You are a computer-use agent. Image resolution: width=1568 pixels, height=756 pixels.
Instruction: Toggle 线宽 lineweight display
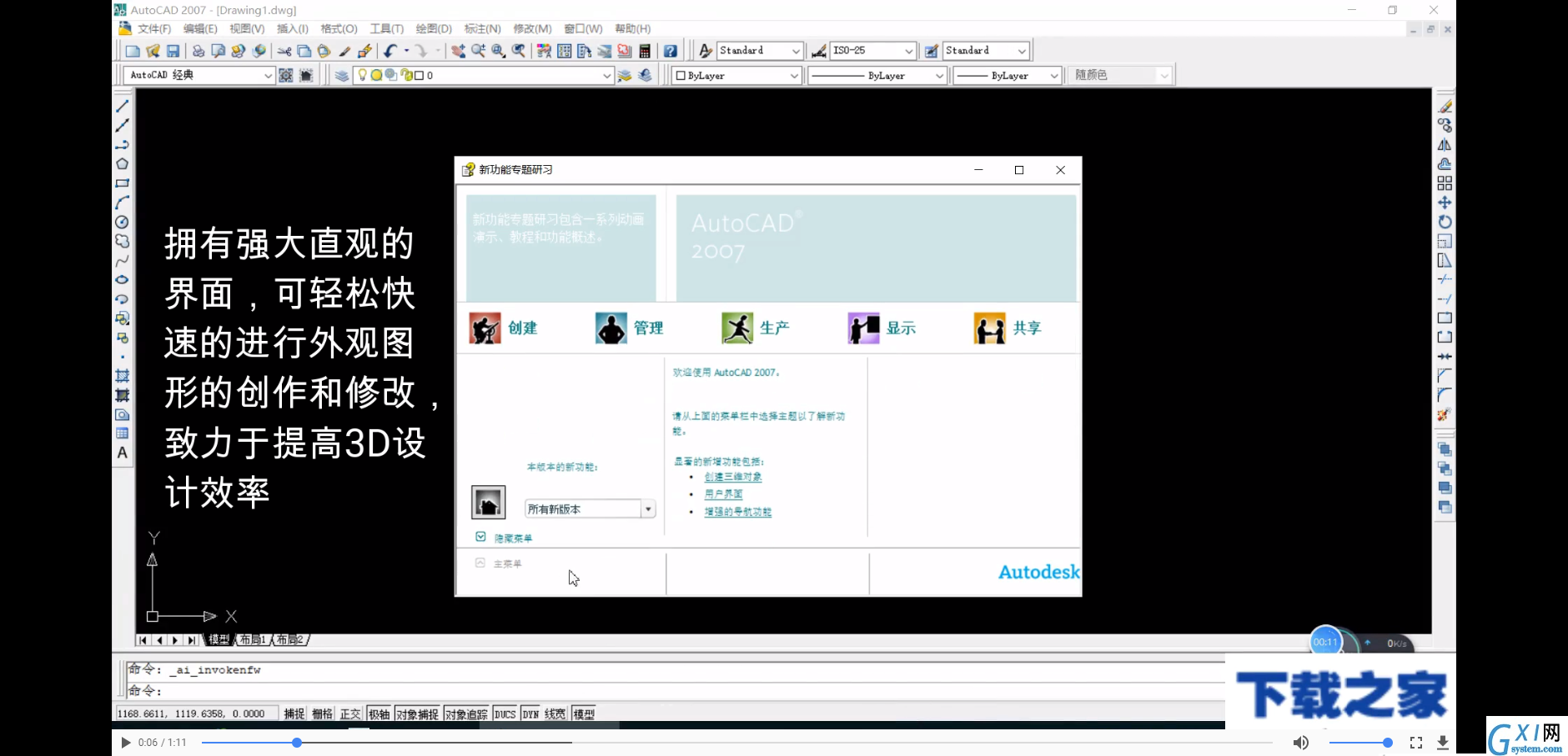pos(555,714)
